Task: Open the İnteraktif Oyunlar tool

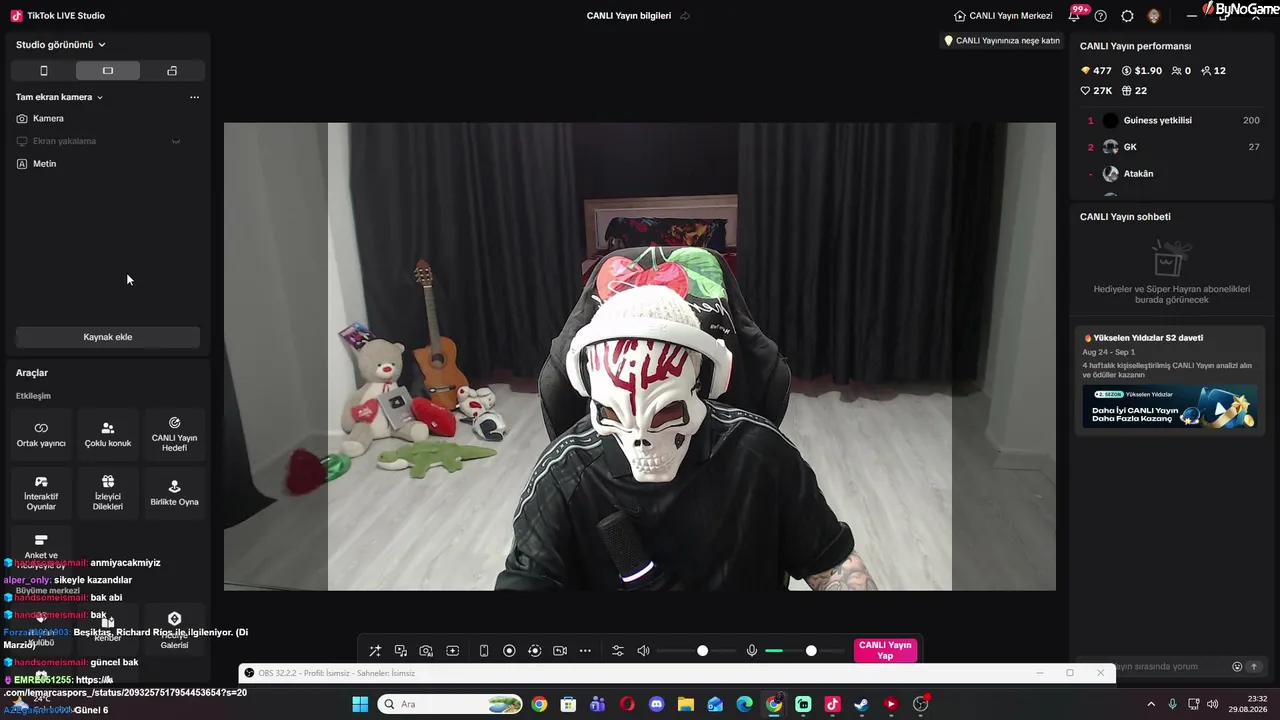Action: coord(41,493)
